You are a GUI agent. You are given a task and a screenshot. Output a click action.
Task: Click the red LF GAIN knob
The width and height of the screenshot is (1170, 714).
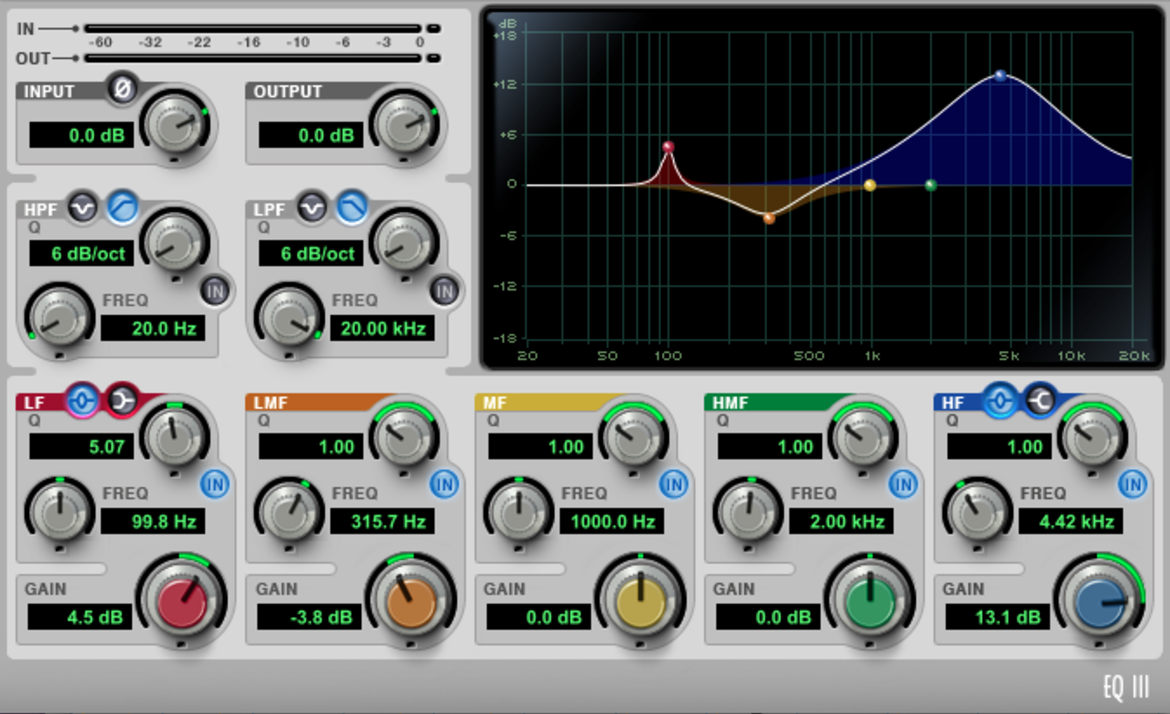[181, 601]
